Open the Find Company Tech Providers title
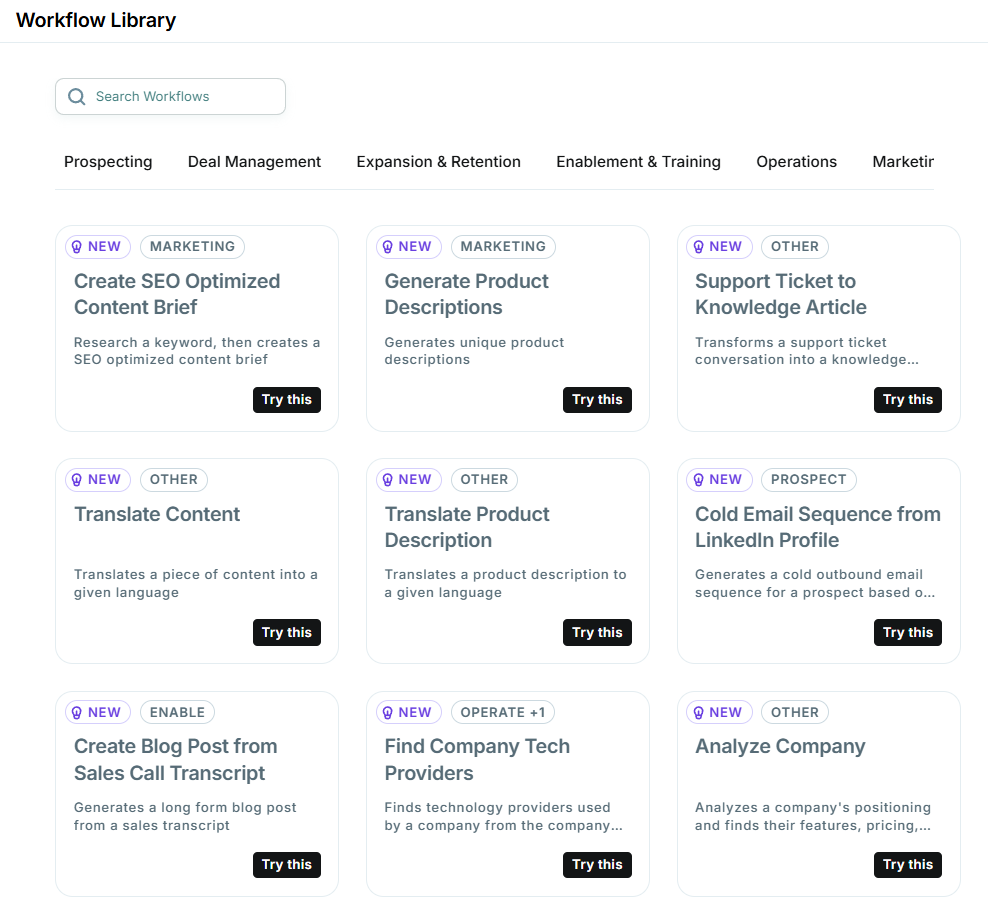Screen dimensions: 988x903 tap(477, 759)
